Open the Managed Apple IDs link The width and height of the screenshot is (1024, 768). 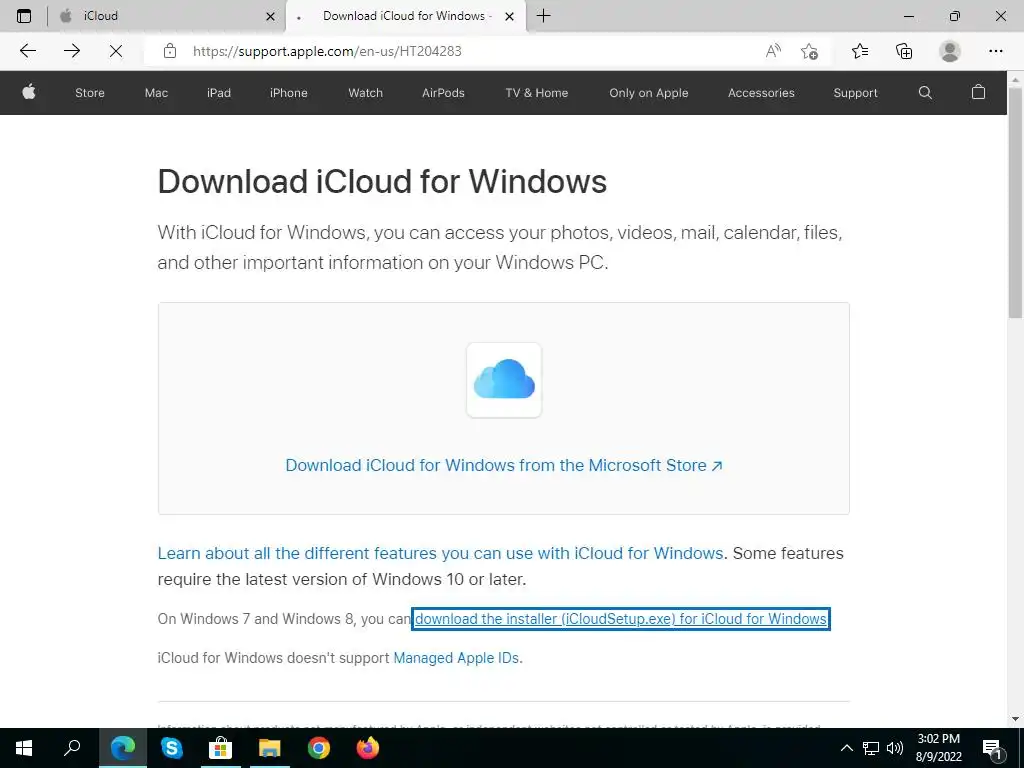click(x=456, y=658)
